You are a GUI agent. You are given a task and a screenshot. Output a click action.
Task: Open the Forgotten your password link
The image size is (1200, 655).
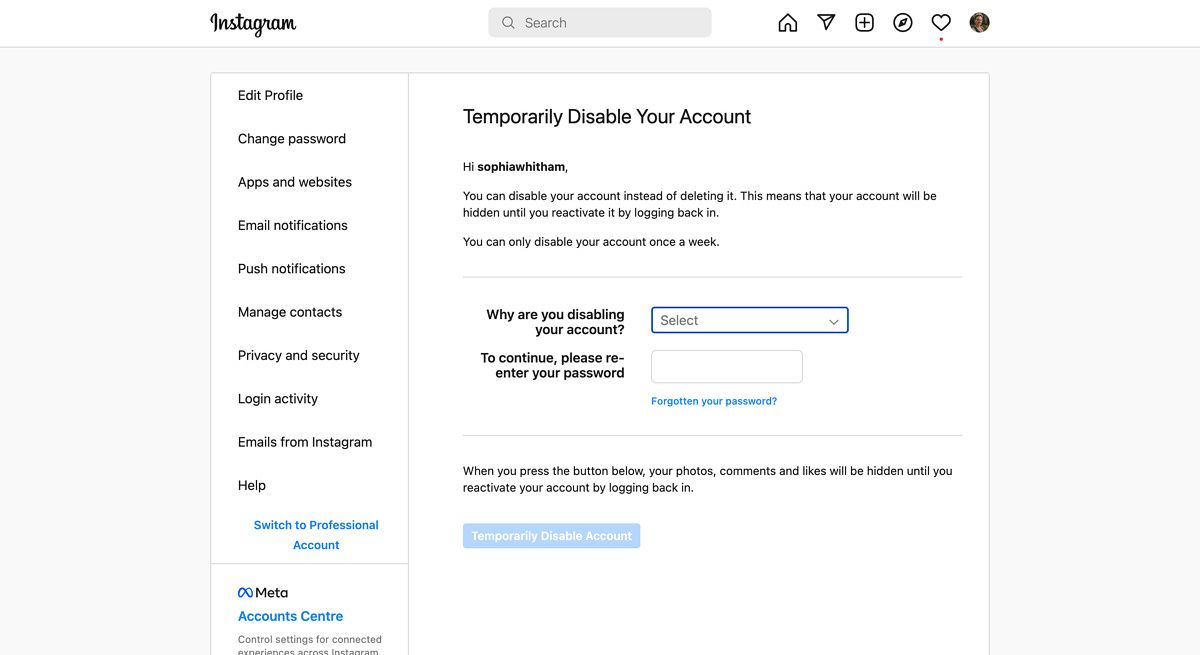click(713, 400)
